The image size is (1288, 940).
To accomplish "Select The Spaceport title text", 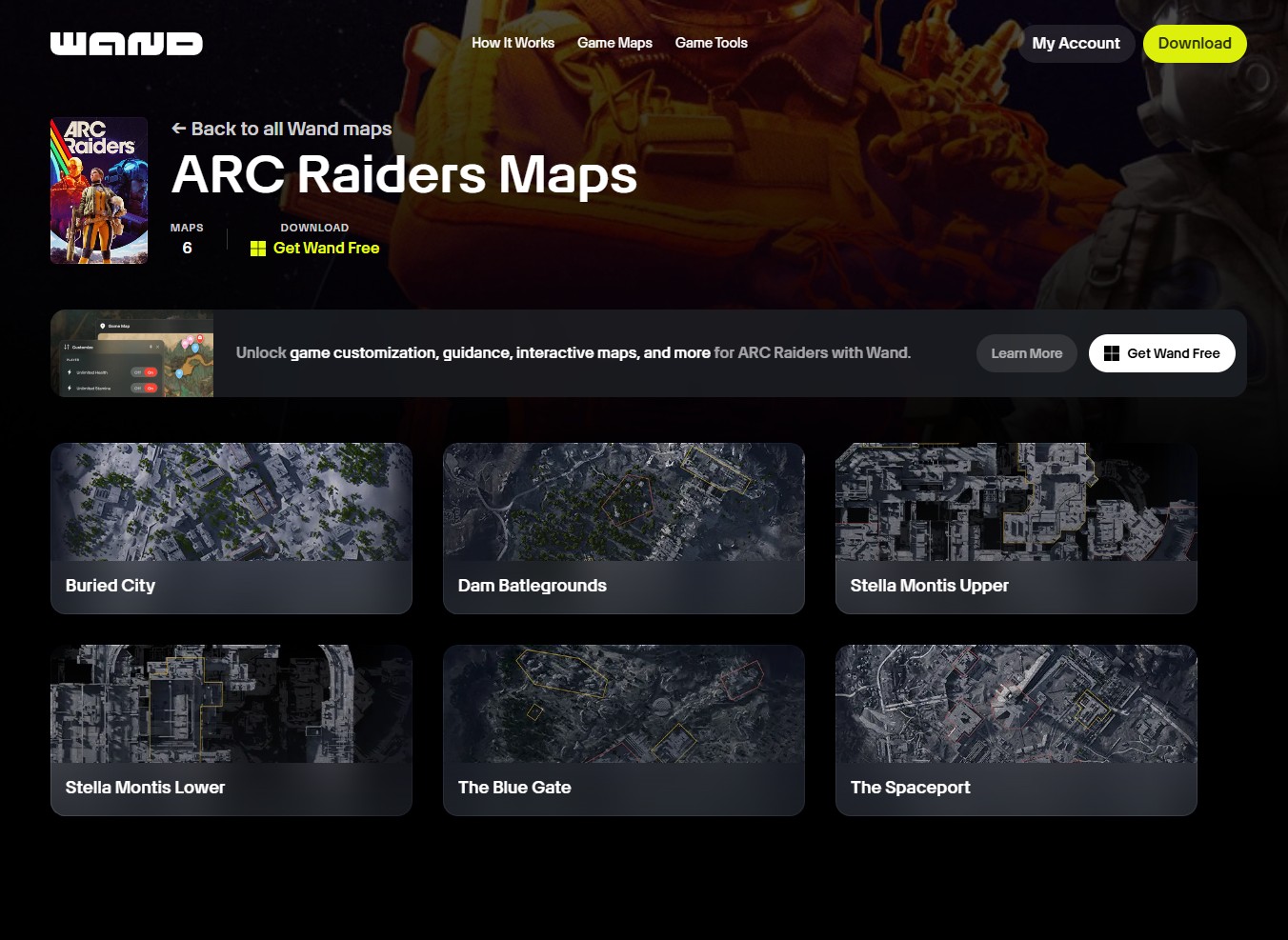I will click(x=911, y=788).
